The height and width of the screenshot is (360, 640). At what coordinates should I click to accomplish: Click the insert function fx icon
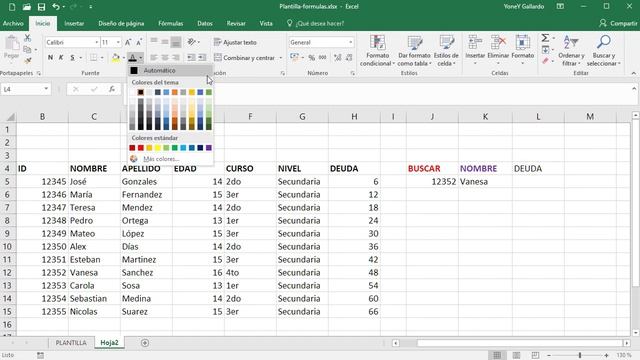[x=112, y=89]
